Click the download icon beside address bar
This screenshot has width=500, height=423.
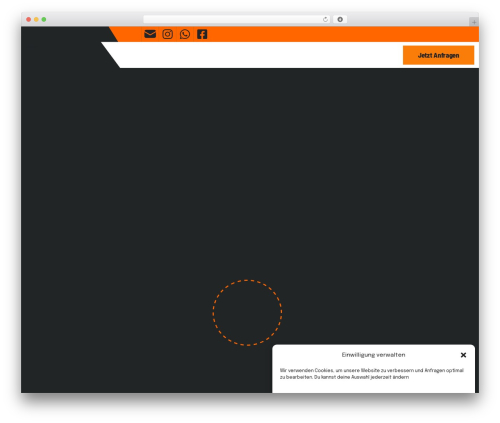[x=340, y=19]
